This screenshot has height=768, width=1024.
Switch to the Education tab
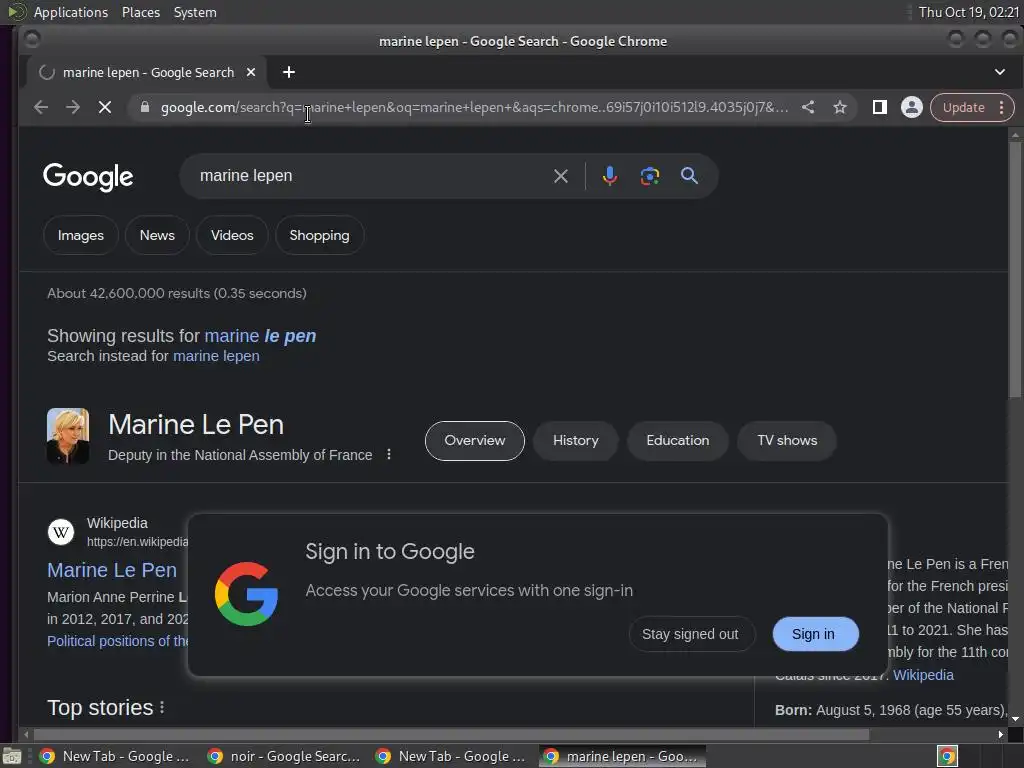(x=678, y=441)
